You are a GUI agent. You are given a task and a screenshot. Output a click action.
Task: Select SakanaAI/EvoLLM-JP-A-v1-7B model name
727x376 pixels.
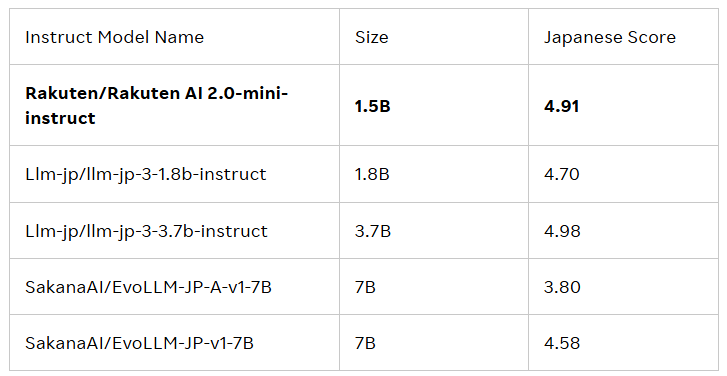point(148,287)
